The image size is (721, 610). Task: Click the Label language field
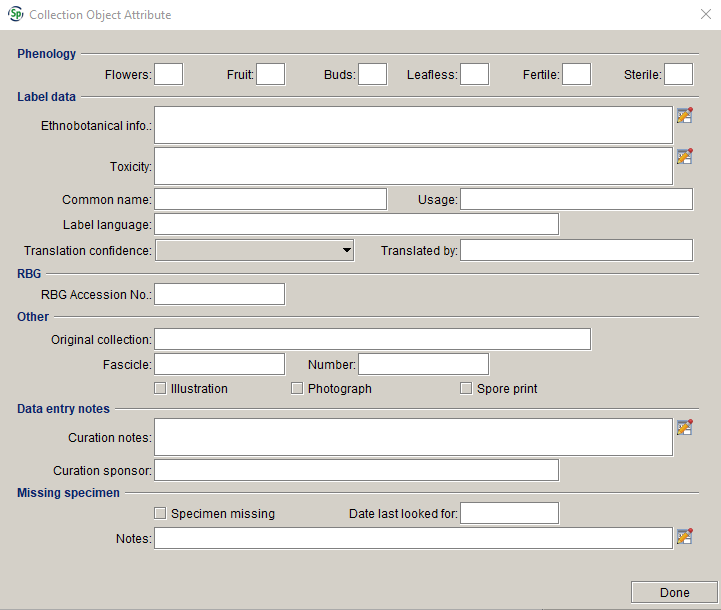pyautogui.click(x=356, y=224)
